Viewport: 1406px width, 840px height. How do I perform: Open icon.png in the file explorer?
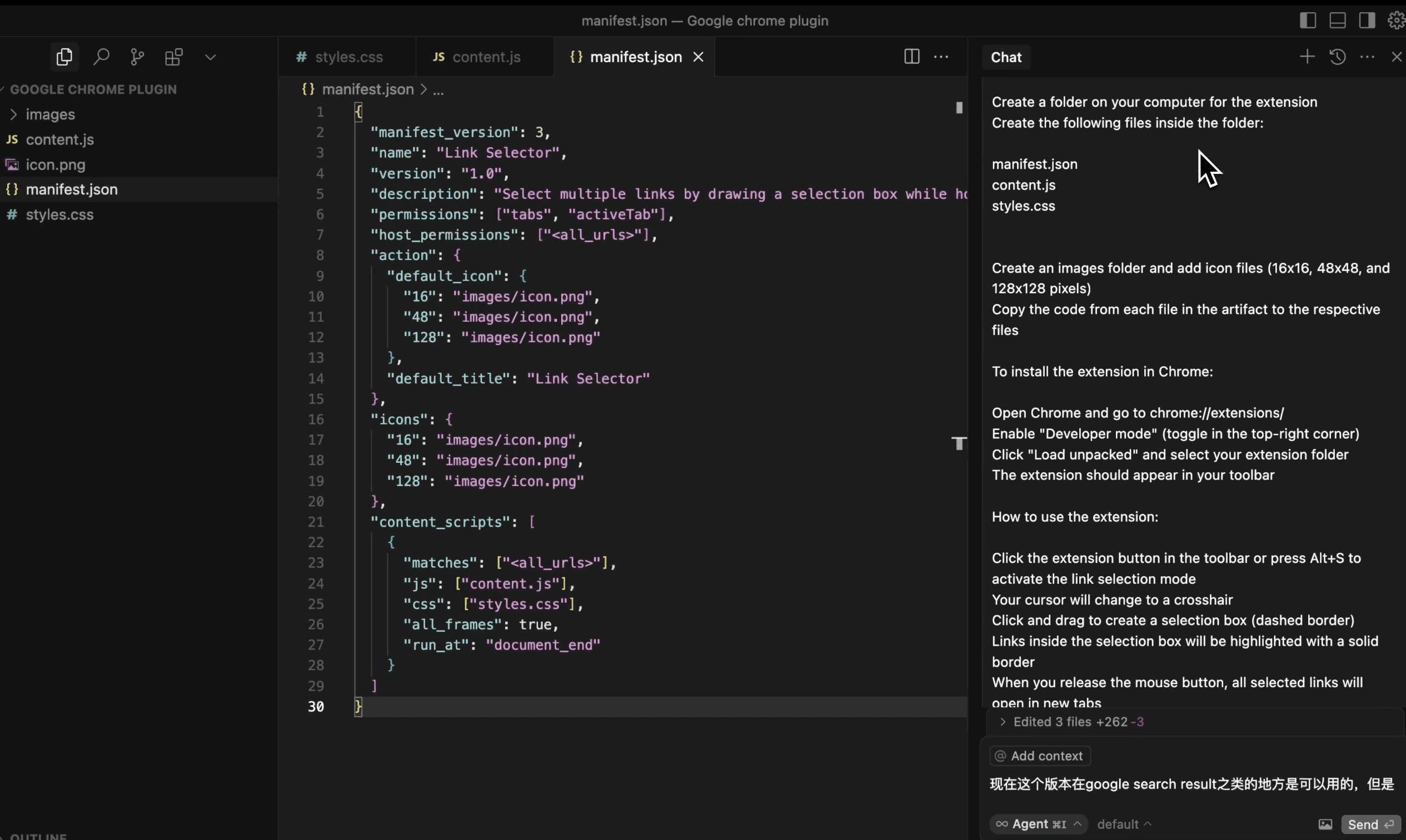tap(139, 164)
